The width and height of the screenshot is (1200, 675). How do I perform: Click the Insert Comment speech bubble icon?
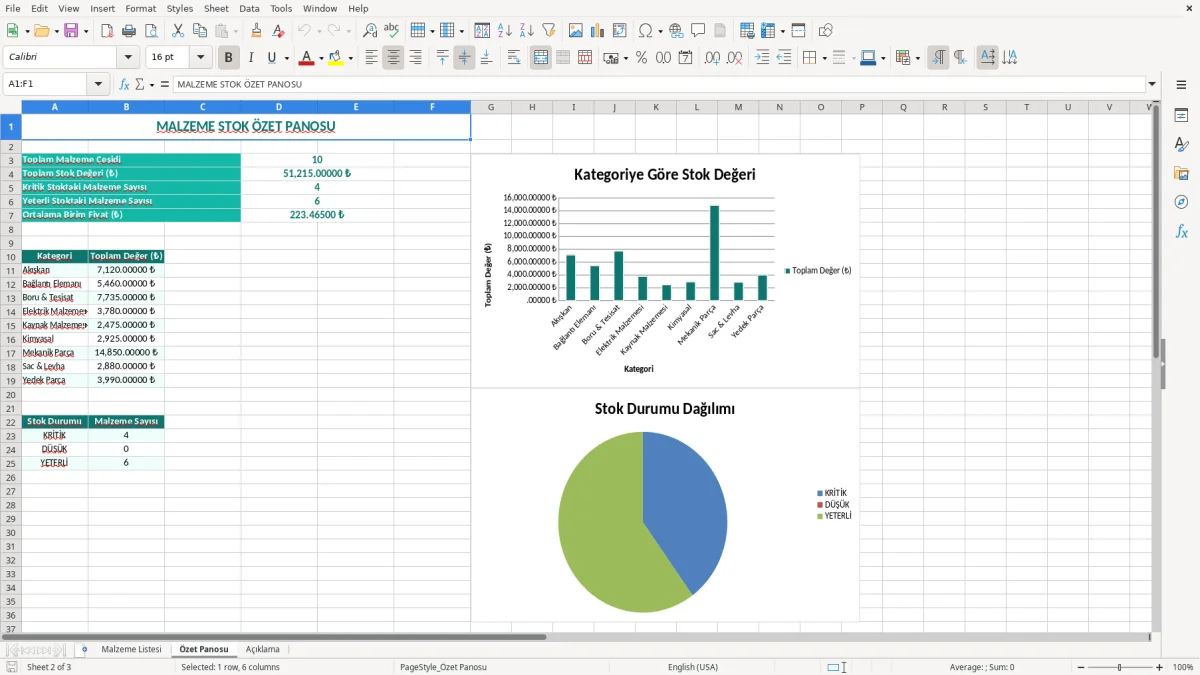point(698,31)
